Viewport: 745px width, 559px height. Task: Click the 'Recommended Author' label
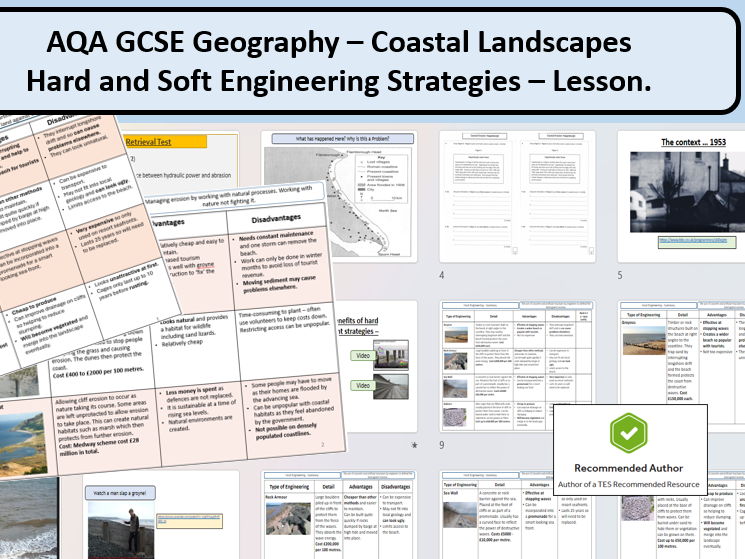coord(629,468)
